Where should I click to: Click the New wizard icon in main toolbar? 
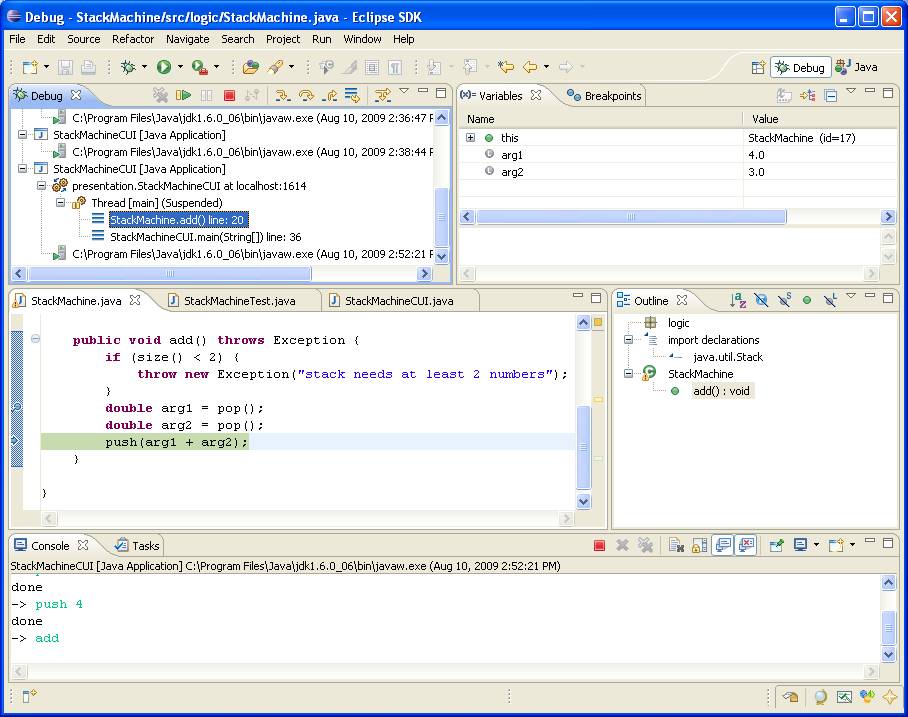click(30, 67)
